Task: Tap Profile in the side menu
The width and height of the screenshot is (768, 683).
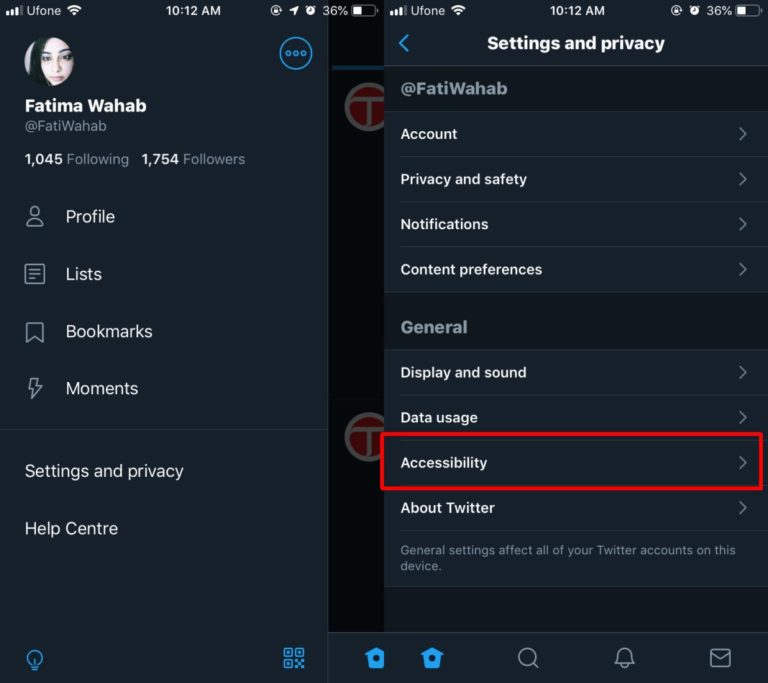Action: click(70, 217)
